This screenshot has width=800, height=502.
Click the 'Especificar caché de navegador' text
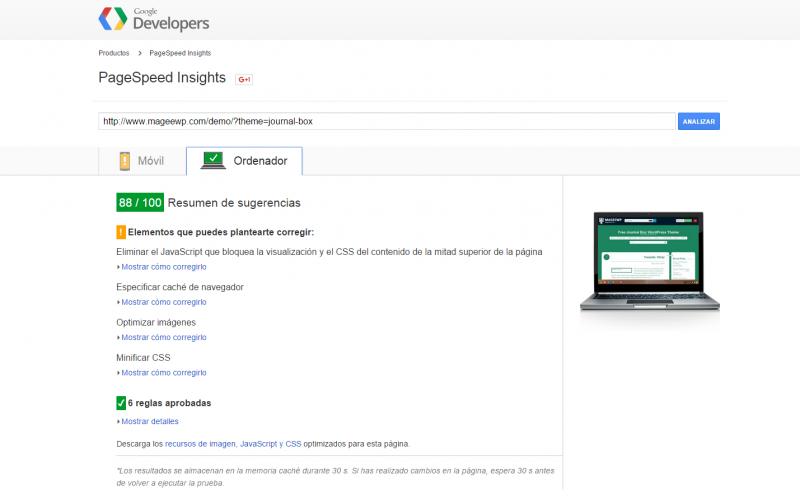point(180,287)
